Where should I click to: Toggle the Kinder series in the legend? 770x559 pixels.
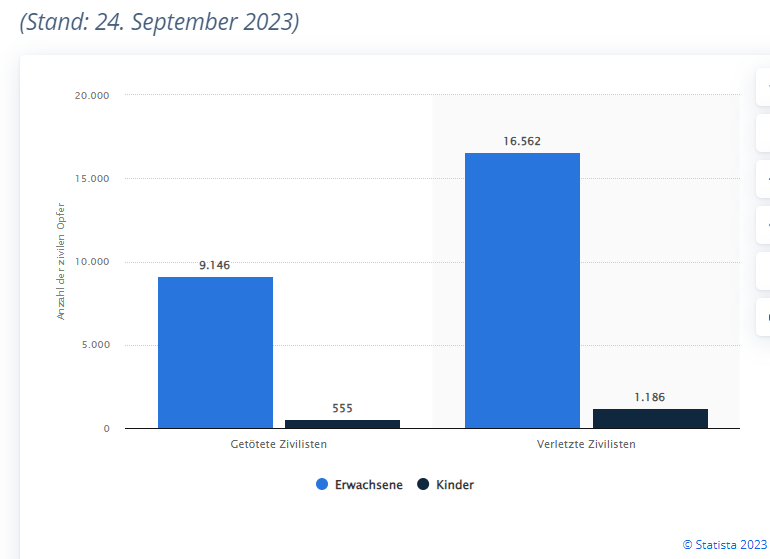(x=454, y=485)
